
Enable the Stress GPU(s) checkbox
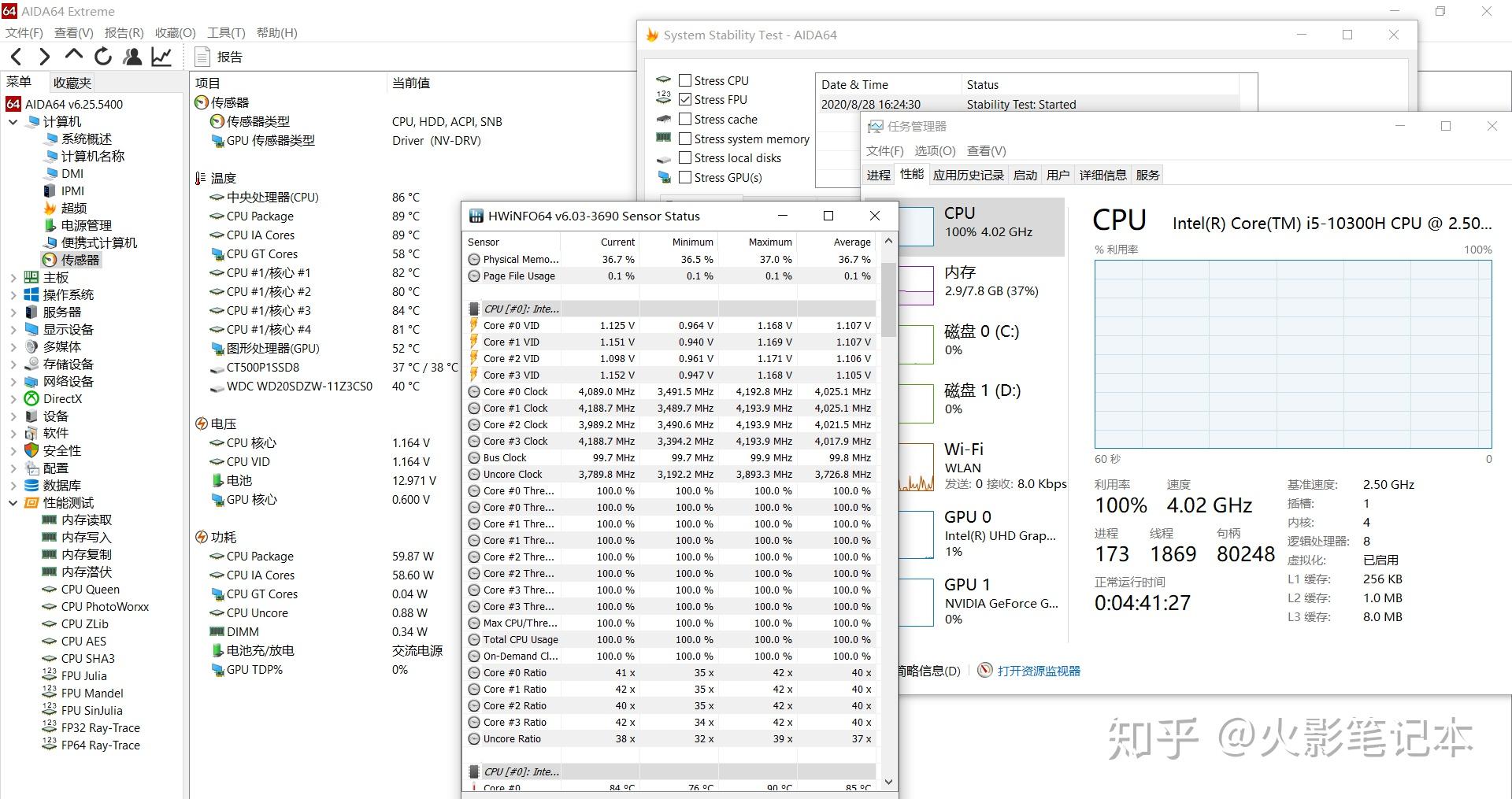click(685, 177)
